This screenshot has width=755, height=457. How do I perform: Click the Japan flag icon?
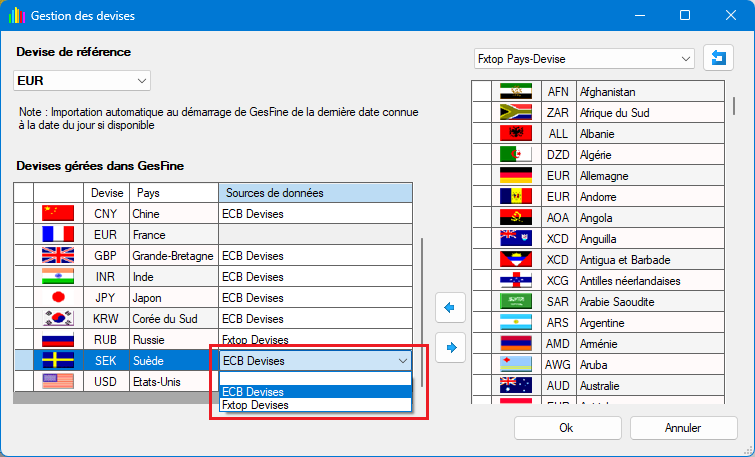58,297
